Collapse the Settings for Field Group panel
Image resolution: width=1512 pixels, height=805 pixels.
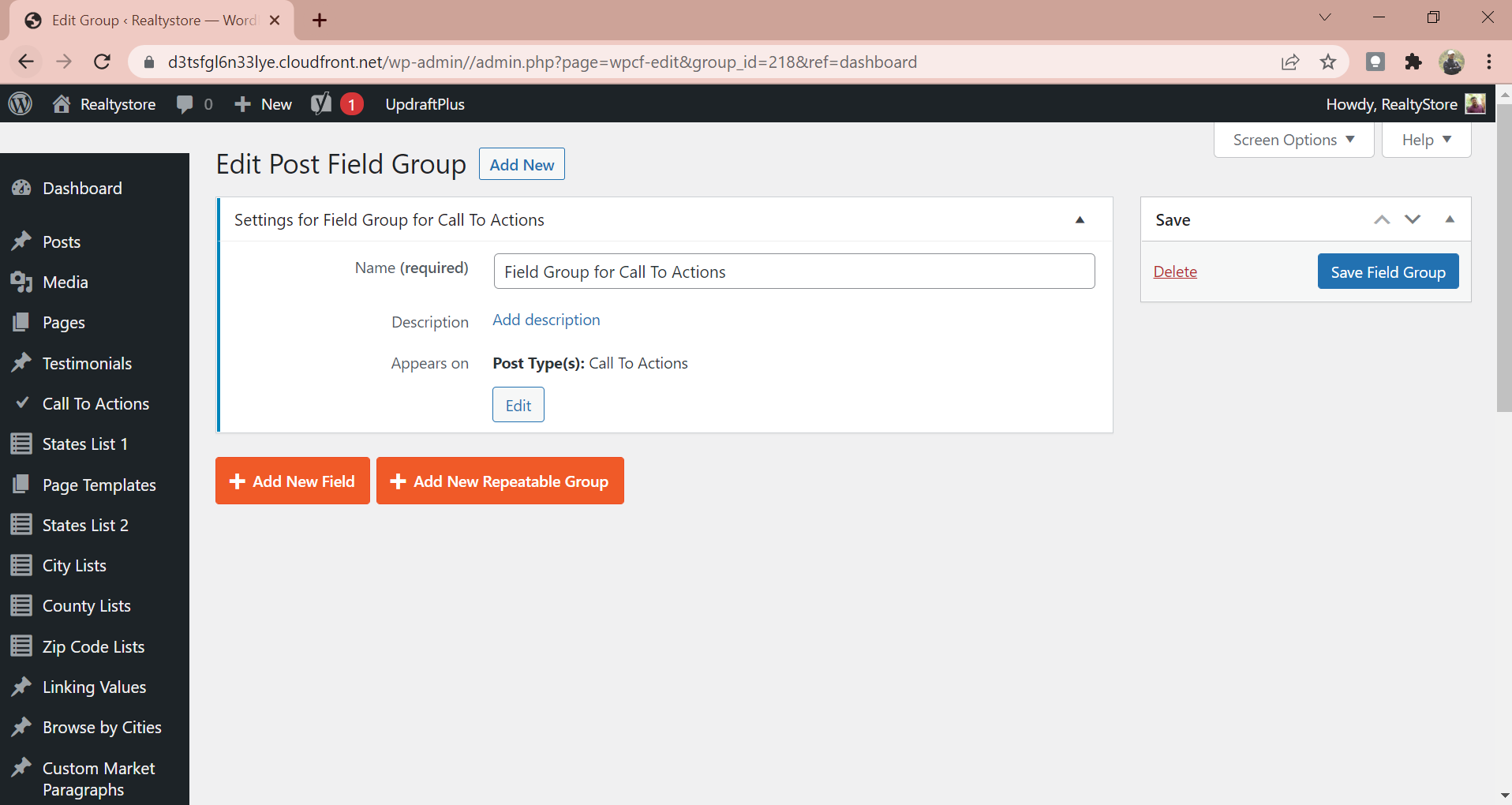tap(1080, 220)
